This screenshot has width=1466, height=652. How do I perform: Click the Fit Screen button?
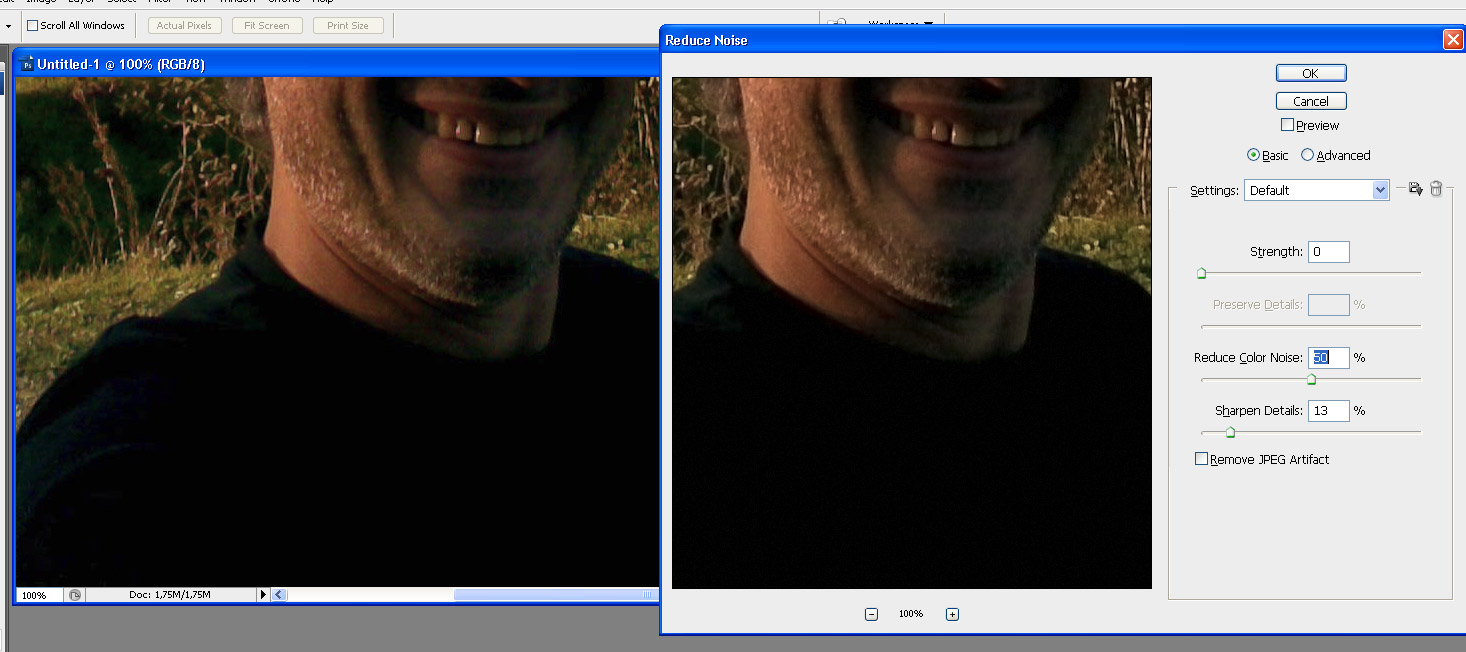click(267, 25)
